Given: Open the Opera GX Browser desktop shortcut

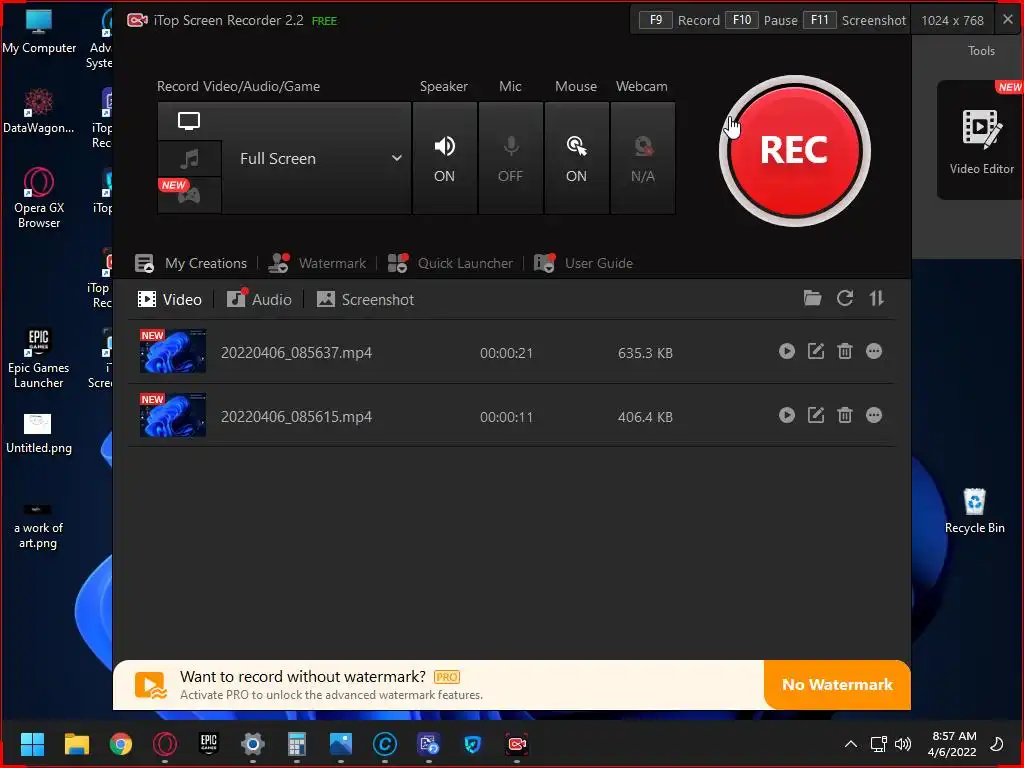Looking at the screenshot, I should click(x=39, y=198).
